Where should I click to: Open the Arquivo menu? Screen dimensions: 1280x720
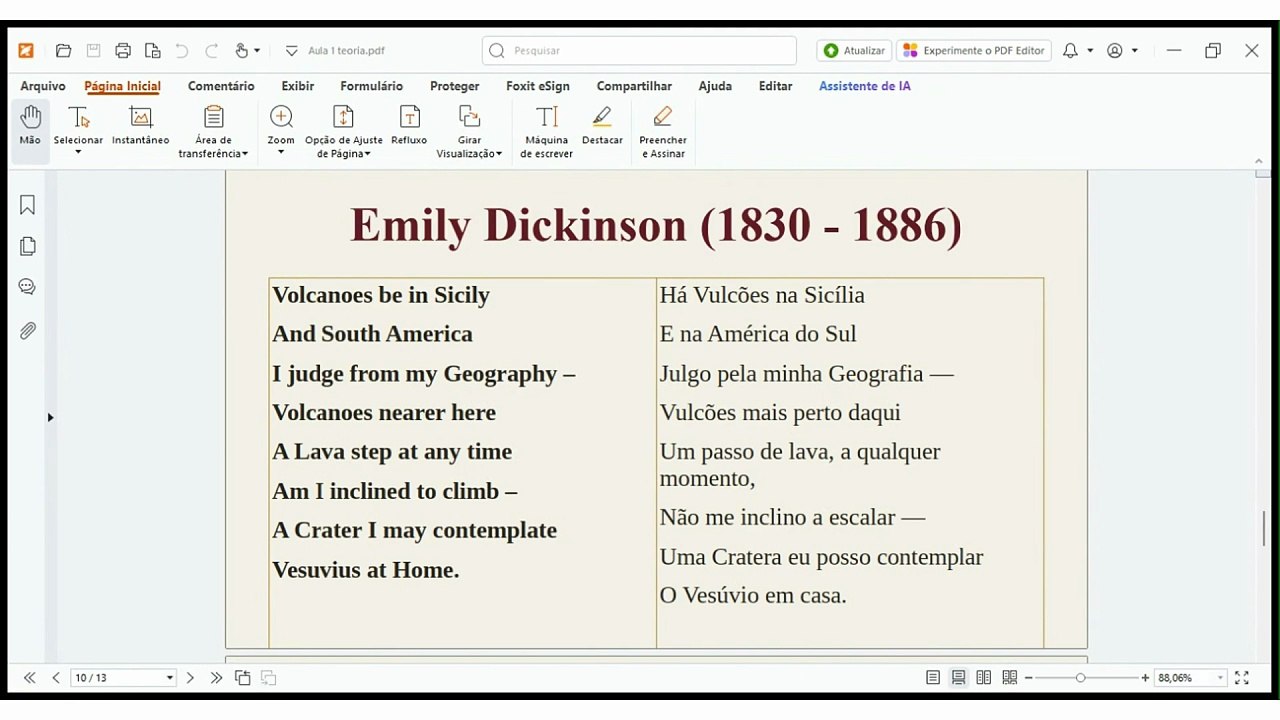tap(43, 86)
